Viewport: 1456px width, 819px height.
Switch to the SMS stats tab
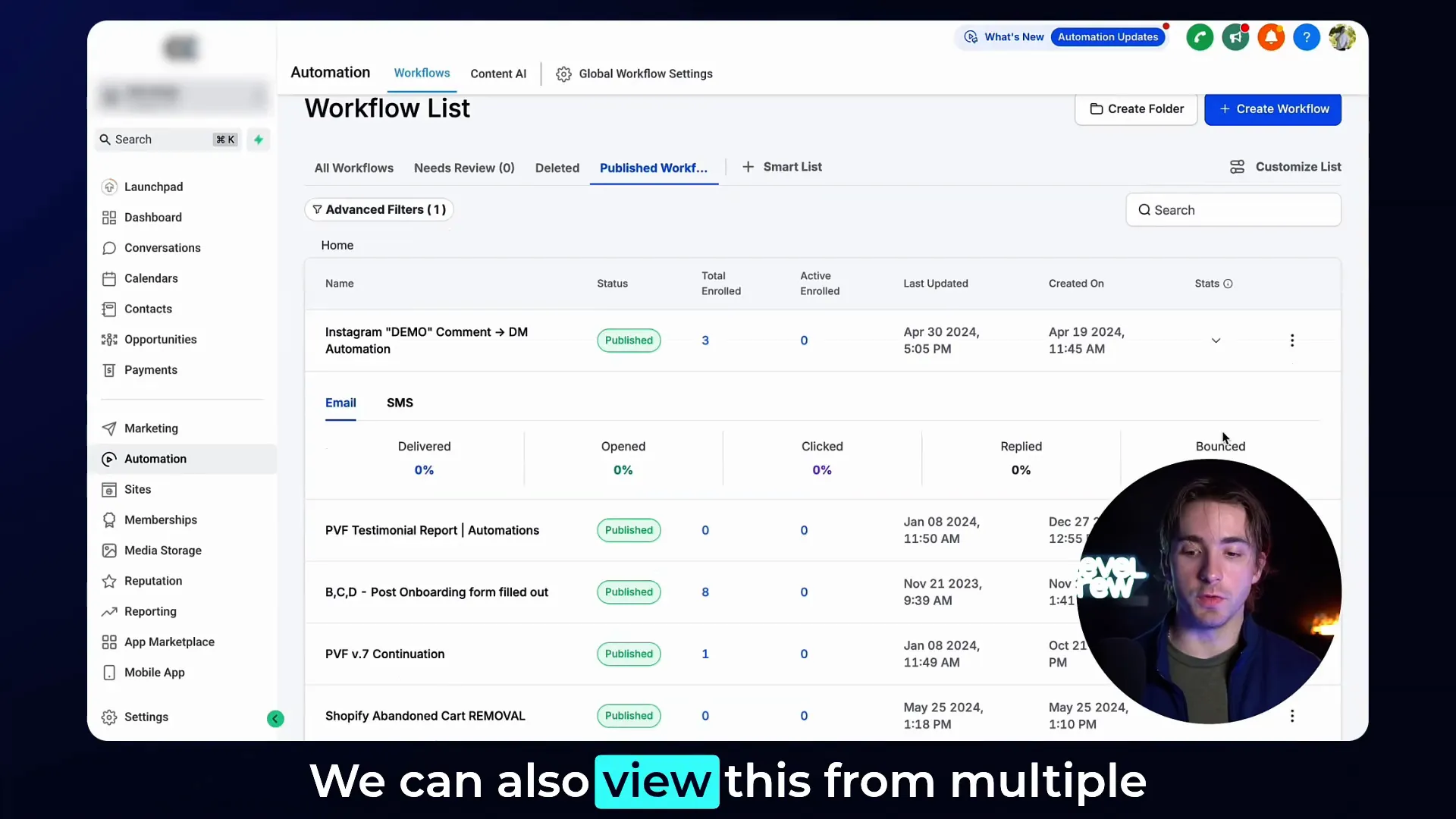(400, 403)
